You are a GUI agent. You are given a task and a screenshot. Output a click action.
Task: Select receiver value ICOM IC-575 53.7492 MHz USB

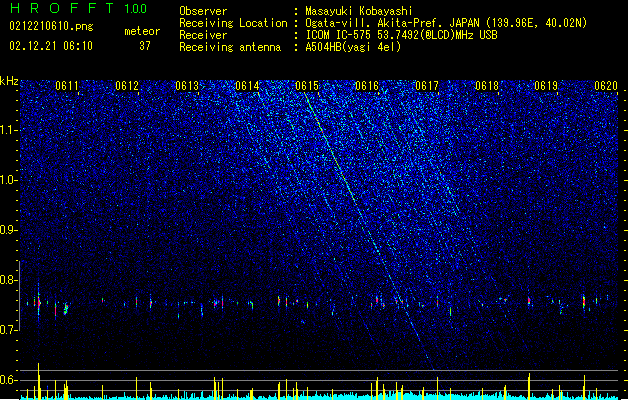[x=402, y=35]
